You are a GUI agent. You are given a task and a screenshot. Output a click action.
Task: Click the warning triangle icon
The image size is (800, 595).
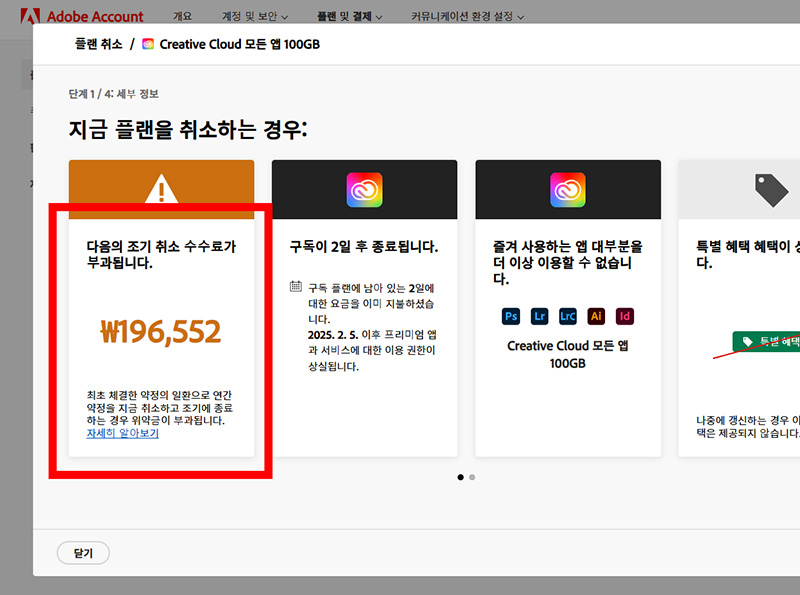point(161,189)
